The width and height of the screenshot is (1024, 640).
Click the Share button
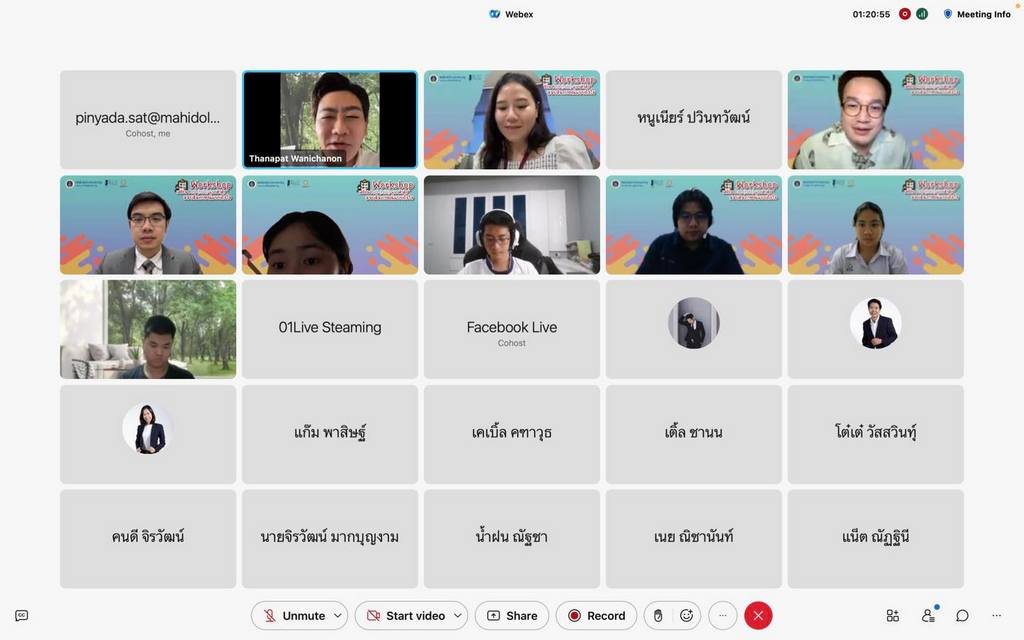(x=511, y=616)
